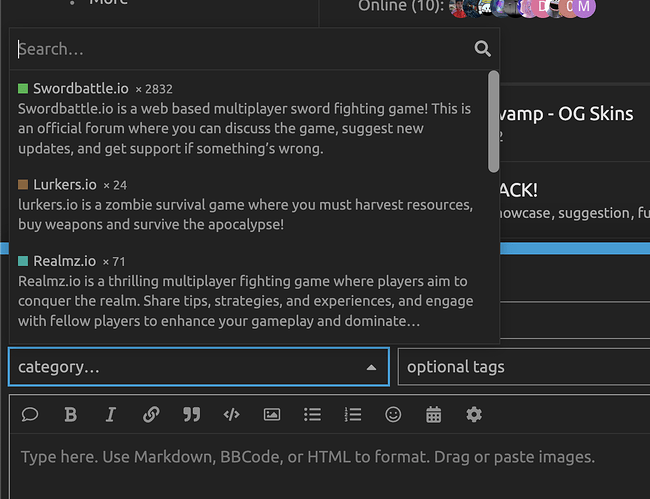Image resolution: width=650 pixels, height=499 pixels.
Task: Select the Swordbattle.io category
Action: 250,118
